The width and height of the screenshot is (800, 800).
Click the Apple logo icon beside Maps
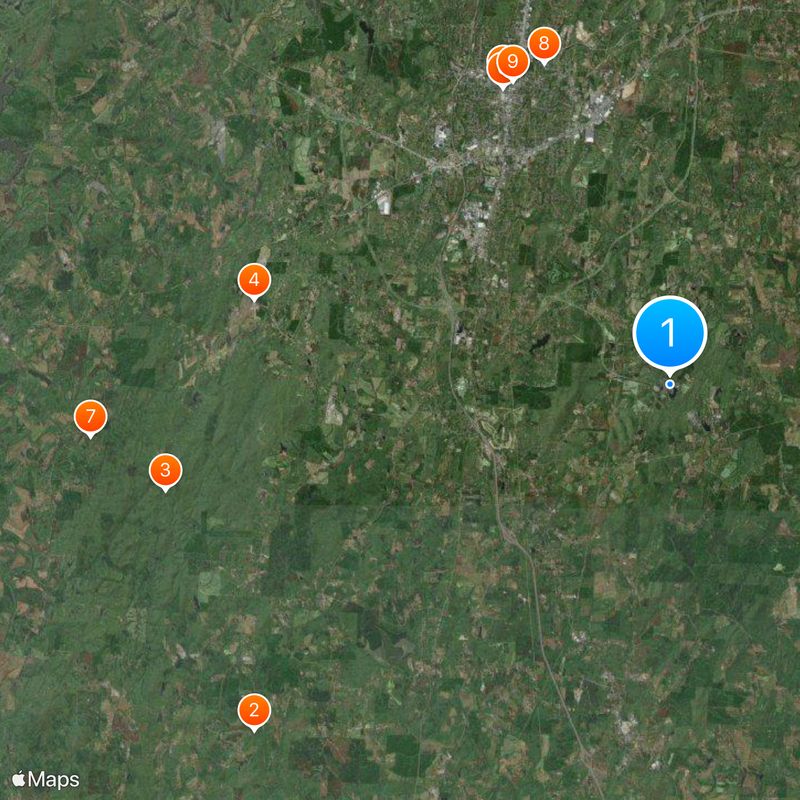click(x=18, y=779)
